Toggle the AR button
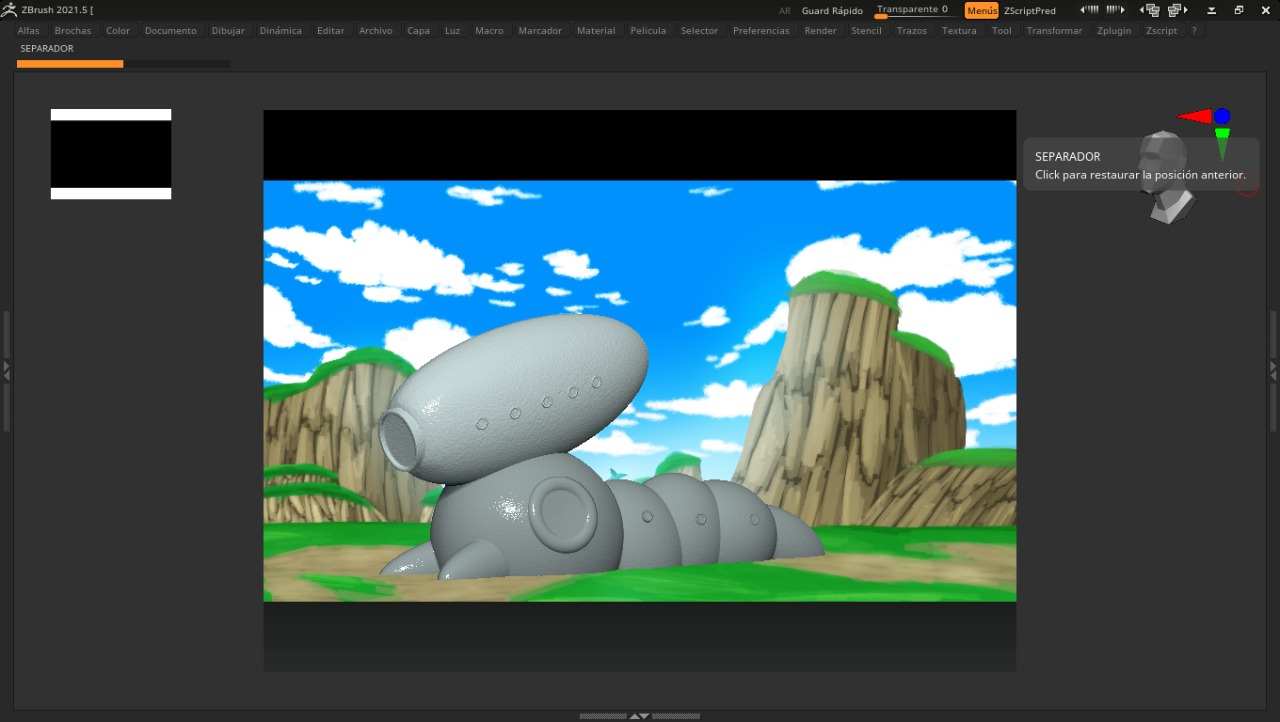 coord(784,10)
